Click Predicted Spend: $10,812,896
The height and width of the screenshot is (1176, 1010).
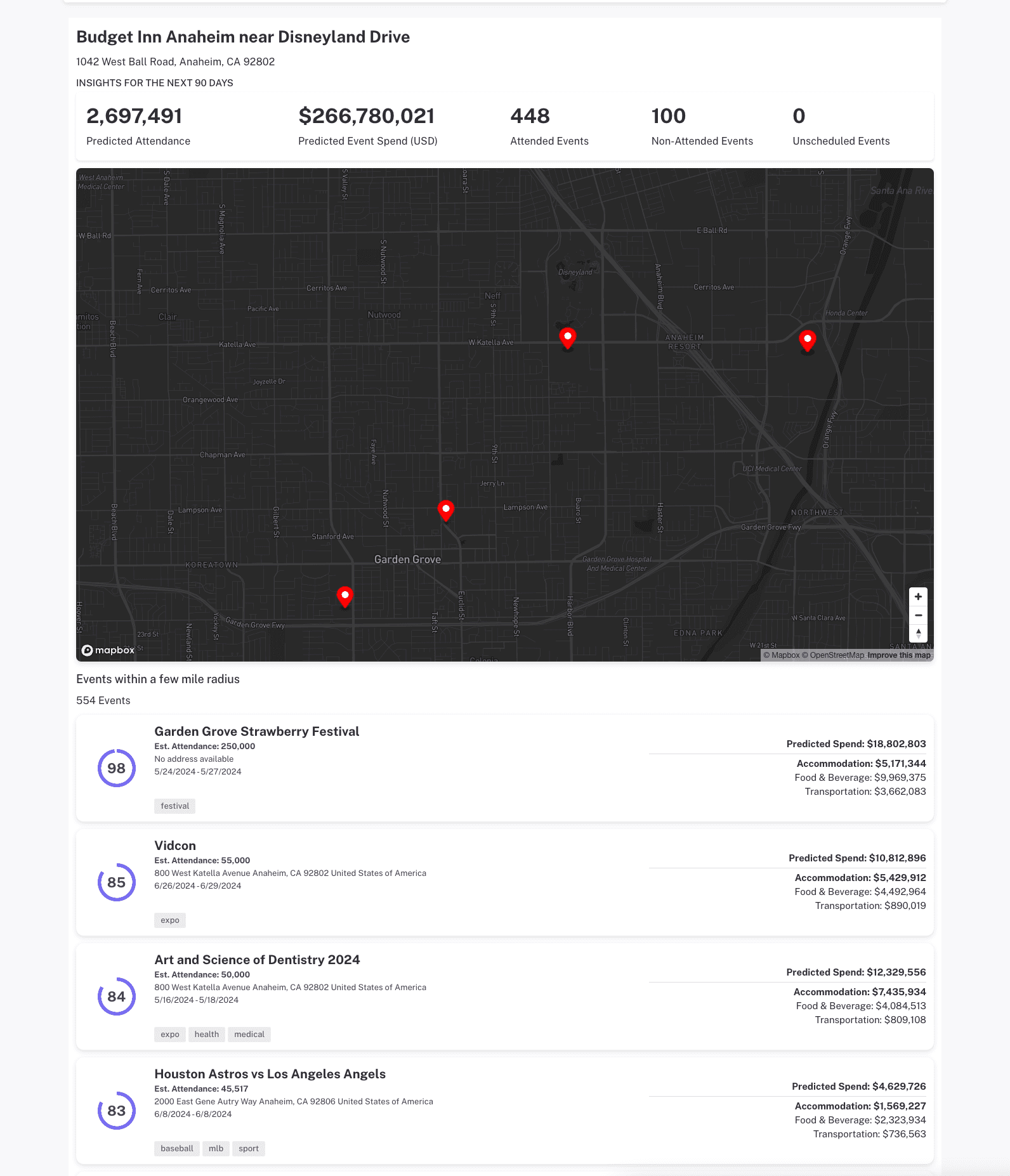(x=858, y=858)
